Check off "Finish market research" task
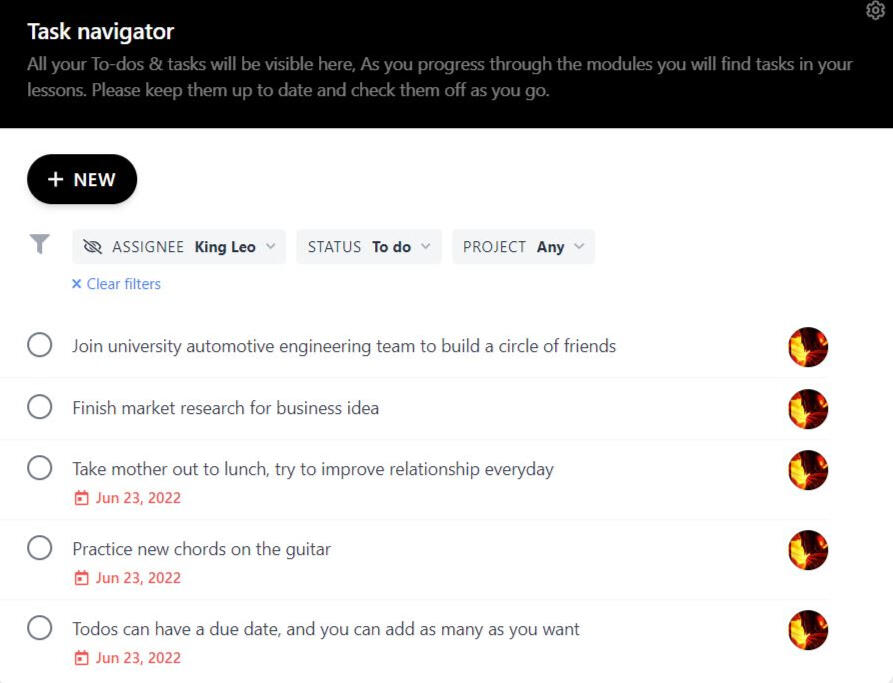 [x=40, y=408]
